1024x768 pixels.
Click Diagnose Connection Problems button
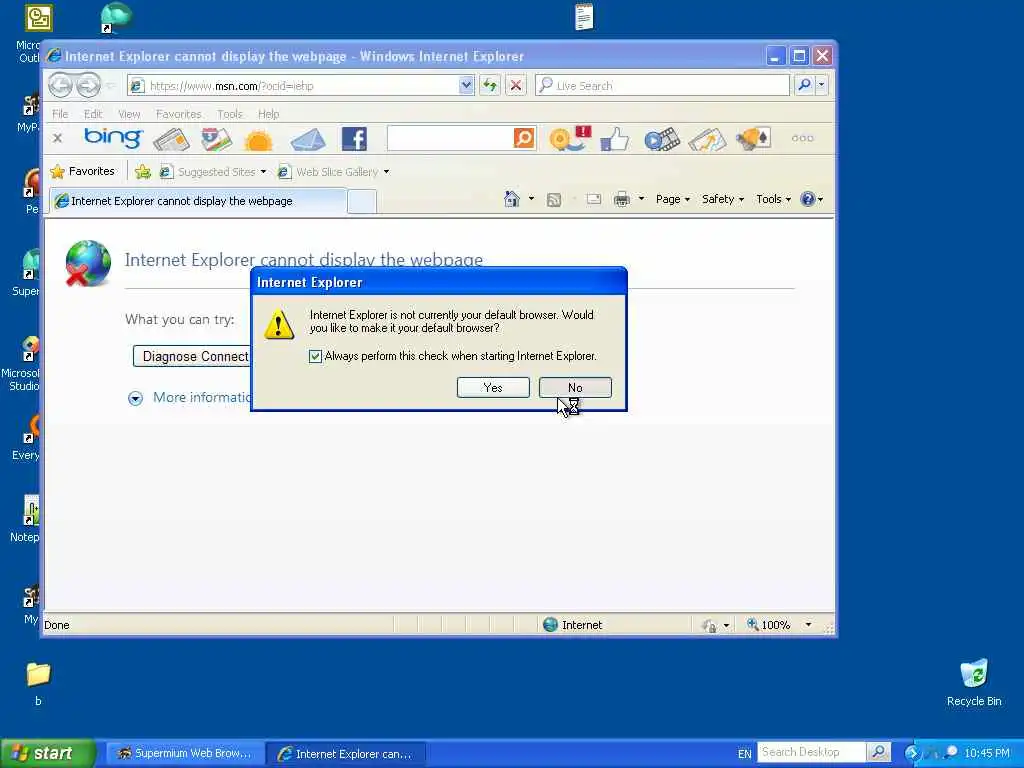coord(193,357)
